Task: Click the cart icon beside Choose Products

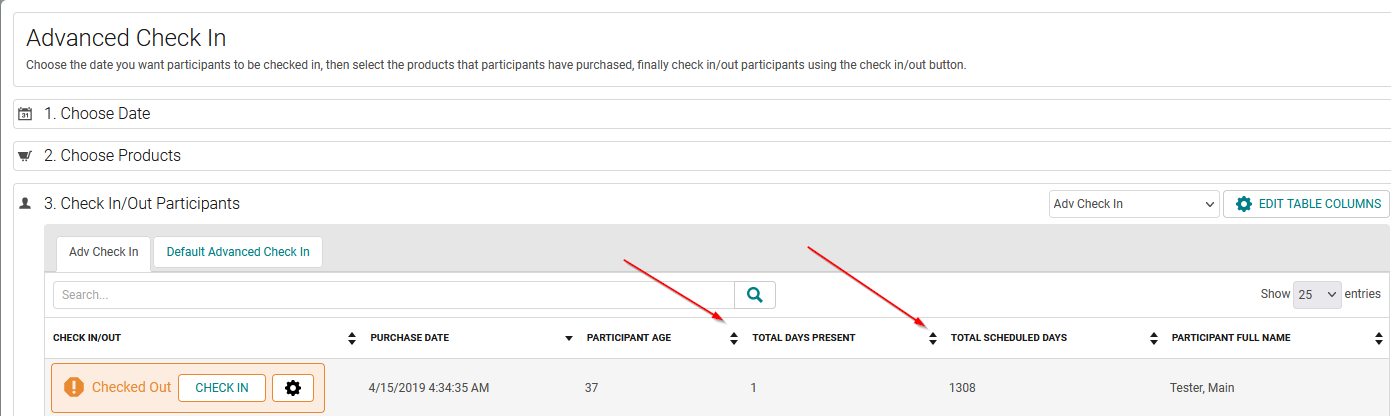Action: click(26, 156)
